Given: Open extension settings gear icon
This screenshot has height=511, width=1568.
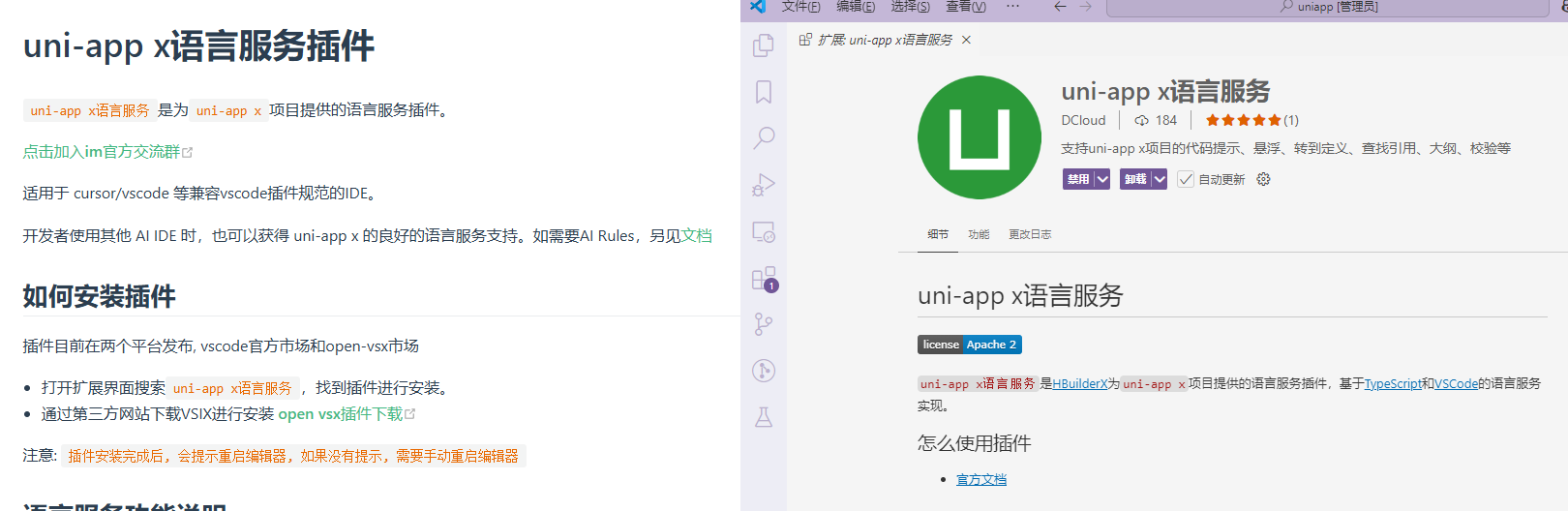Looking at the screenshot, I should click(1263, 179).
